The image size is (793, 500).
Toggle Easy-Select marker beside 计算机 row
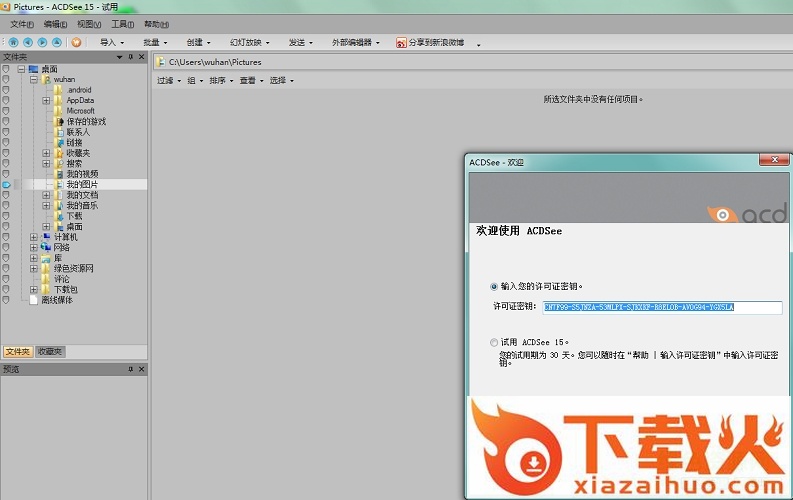[6, 237]
